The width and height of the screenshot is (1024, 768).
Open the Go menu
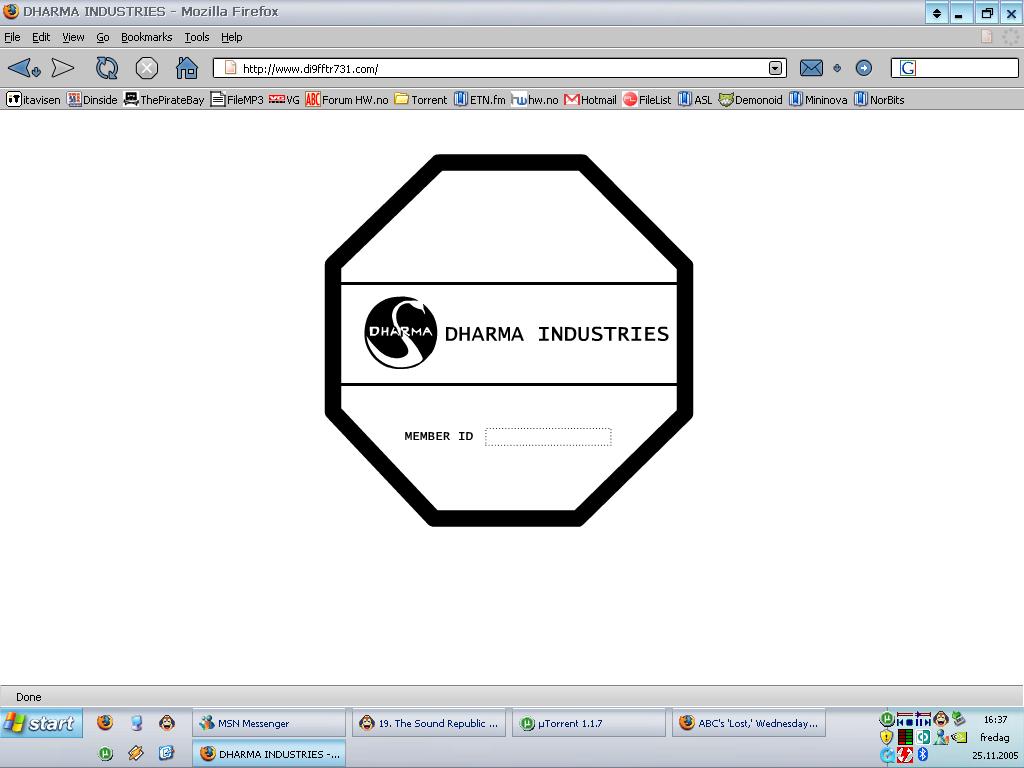point(103,37)
